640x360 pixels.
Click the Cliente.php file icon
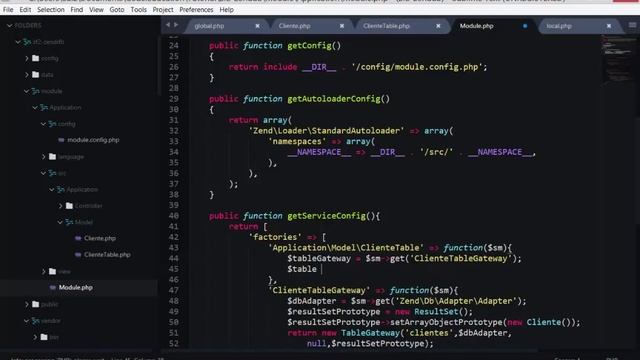click(x=78, y=238)
